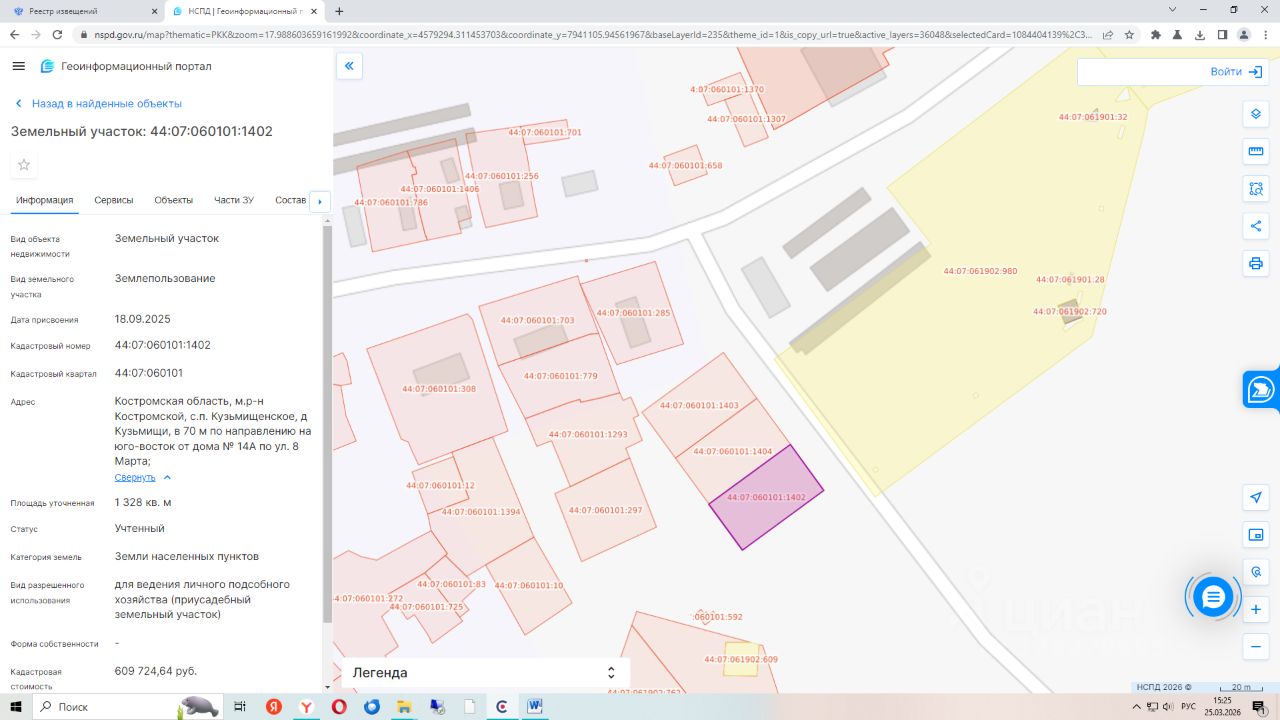Screen dimensions: 1280x720
Task: Open Windows notification center
Action: 1261,707
